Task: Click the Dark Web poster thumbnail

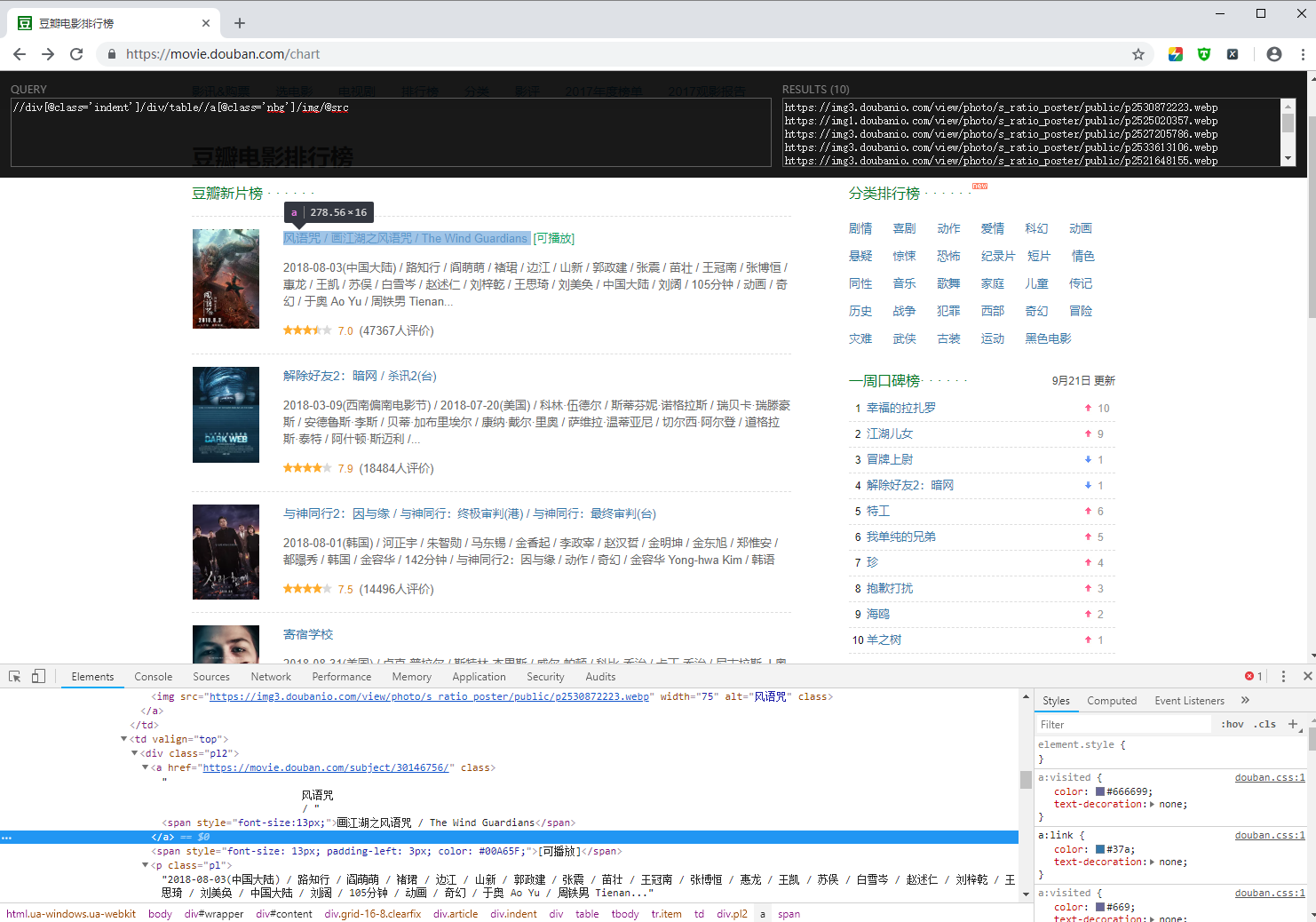Action: point(226,415)
